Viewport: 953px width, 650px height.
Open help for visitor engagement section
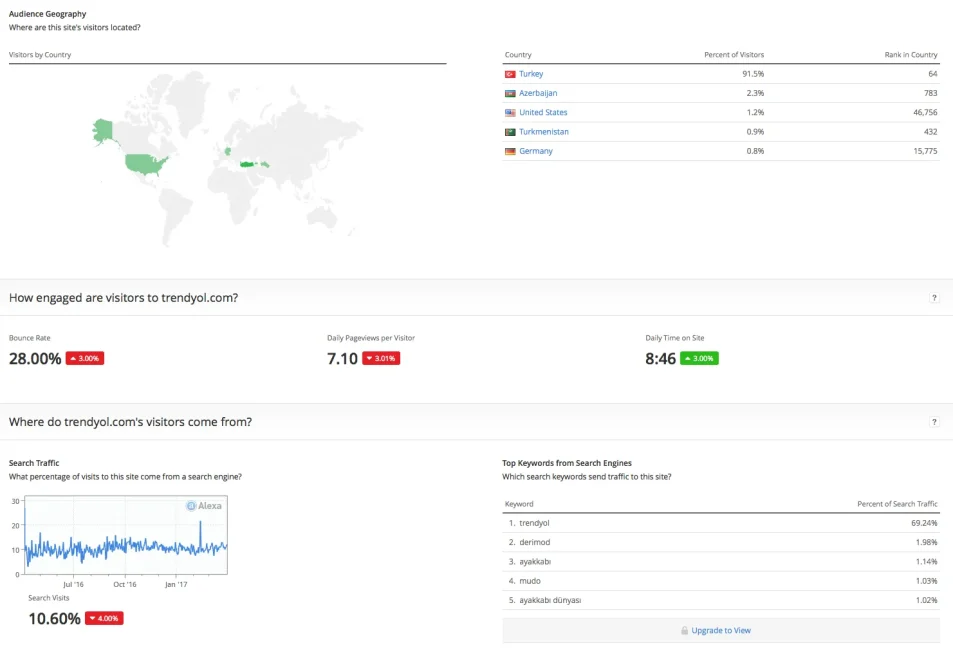coord(934,298)
